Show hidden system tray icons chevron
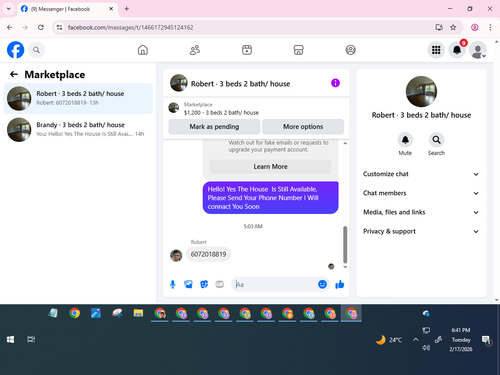Viewport: 500px width, 375px height. click(415, 340)
